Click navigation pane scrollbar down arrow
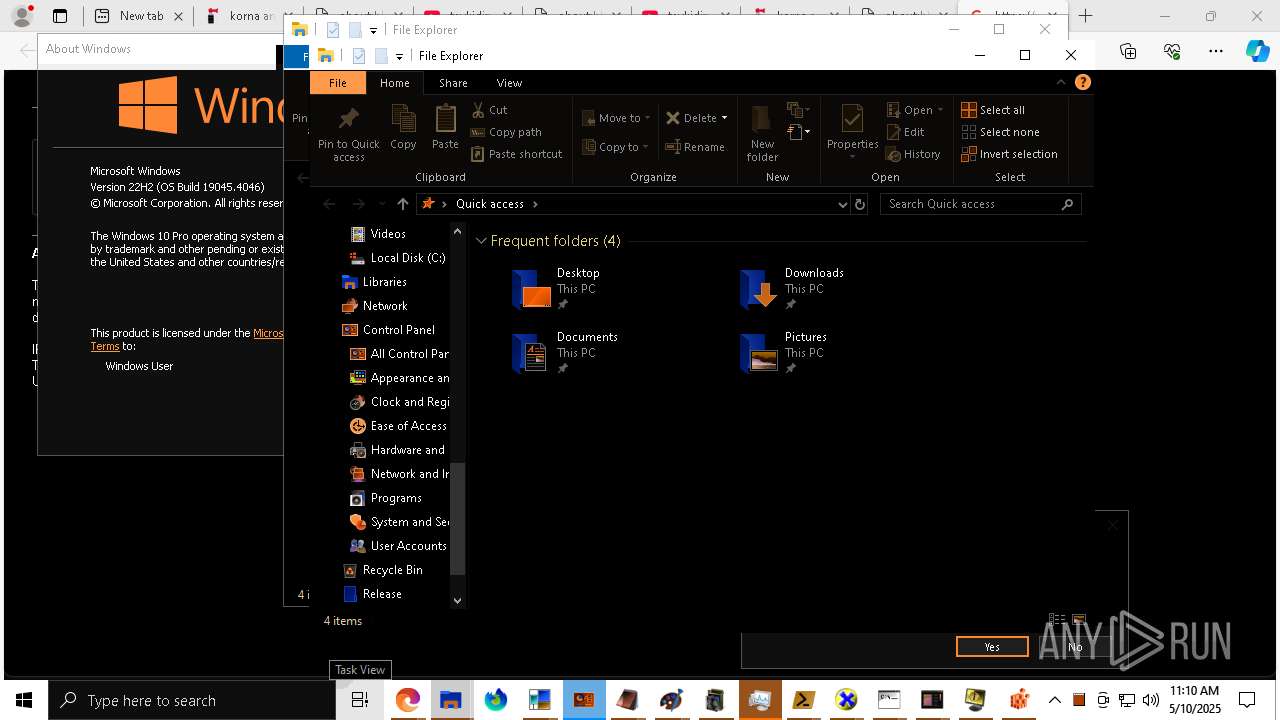Viewport: 1280px width, 720px height. [x=458, y=601]
